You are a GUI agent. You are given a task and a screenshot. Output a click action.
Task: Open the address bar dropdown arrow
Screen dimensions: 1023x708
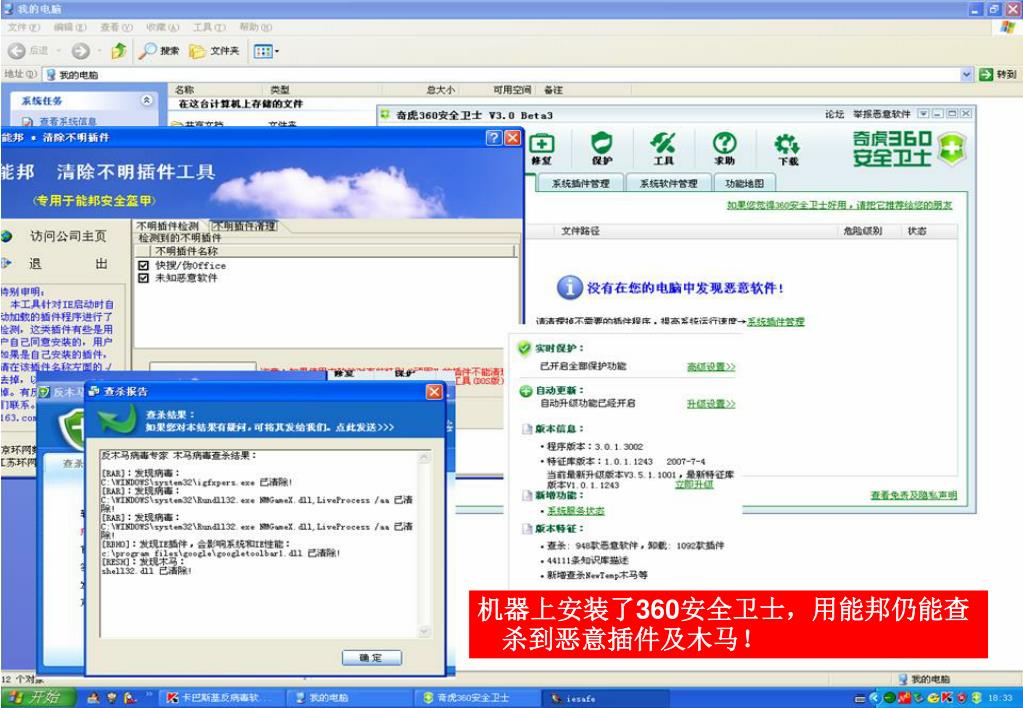pos(966,74)
